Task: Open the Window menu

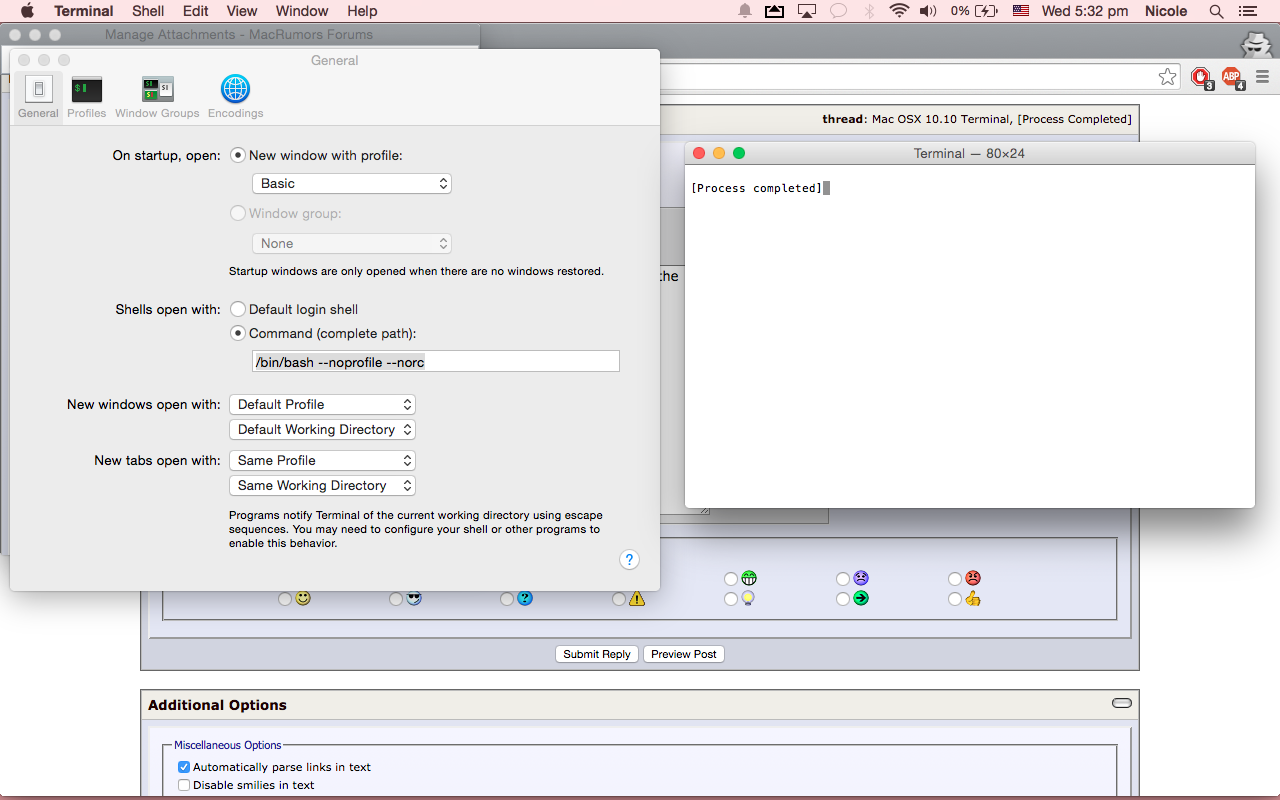Action: click(302, 11)
